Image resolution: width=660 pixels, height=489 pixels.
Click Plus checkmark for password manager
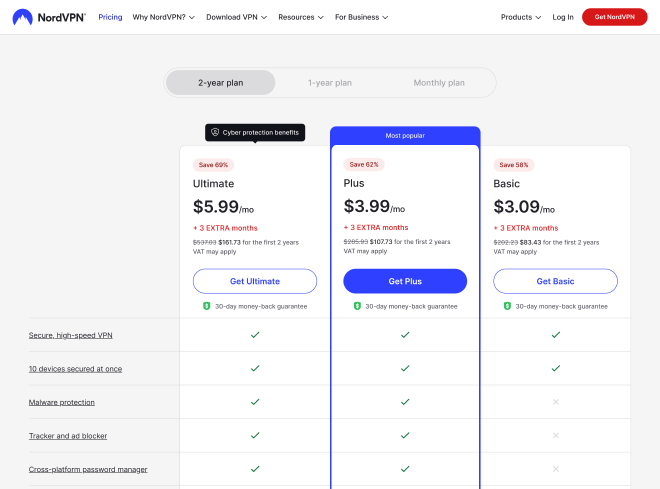pos(405,469)
